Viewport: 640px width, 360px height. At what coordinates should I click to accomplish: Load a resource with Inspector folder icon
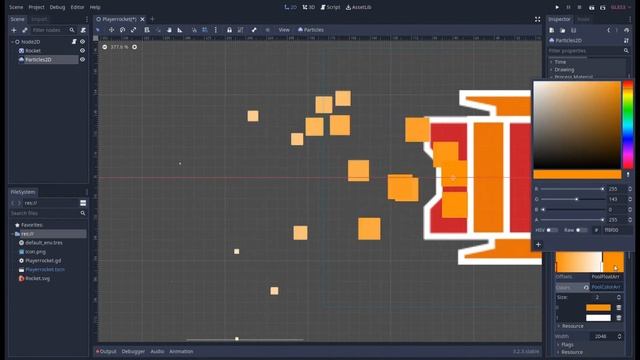point(562,30)
